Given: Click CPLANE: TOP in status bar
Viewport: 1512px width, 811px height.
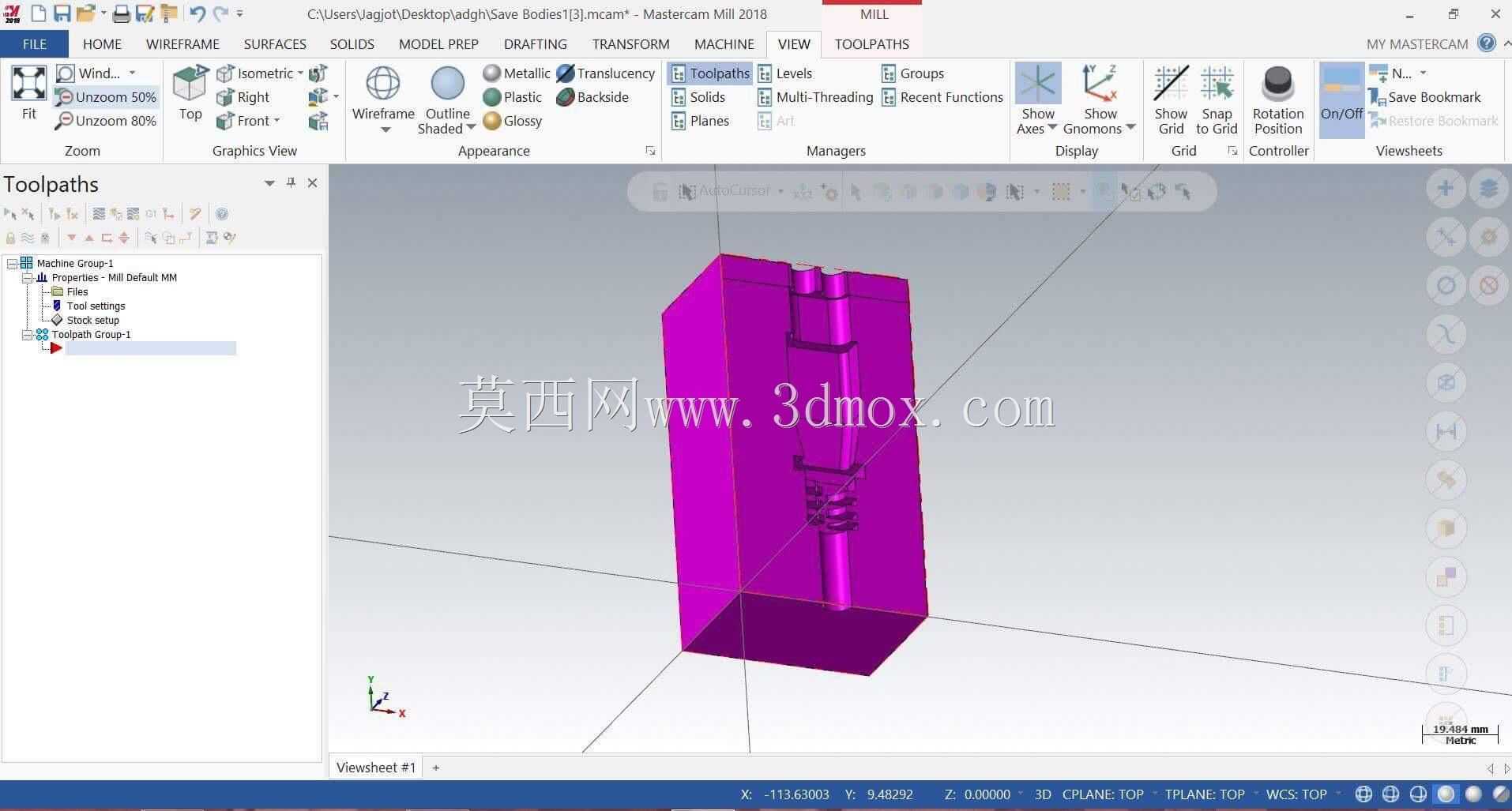Looking at the screenshot, I should click(1103, 794).
